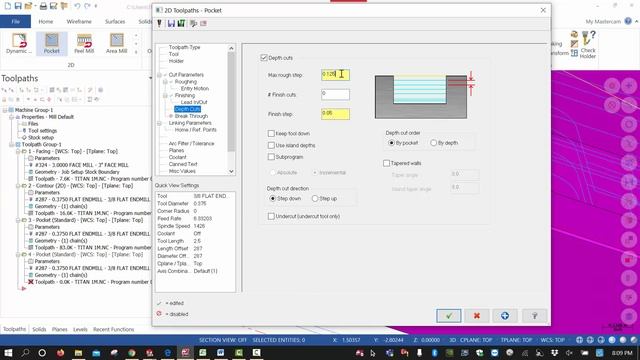Enable Use island depths checkbox
640x360 pixels.
point(271,145)
